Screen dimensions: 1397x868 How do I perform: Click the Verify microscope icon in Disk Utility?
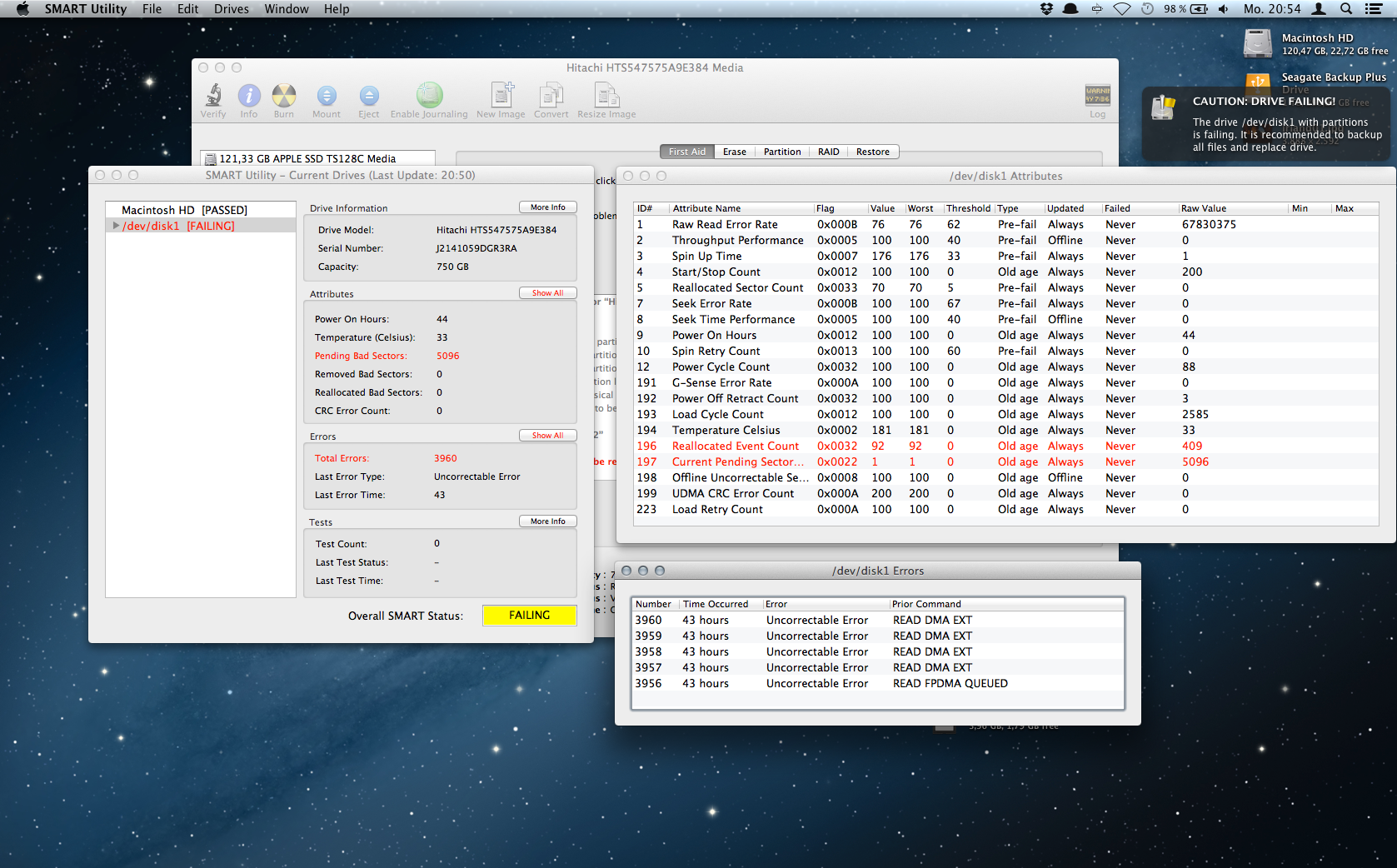point(213,96)
